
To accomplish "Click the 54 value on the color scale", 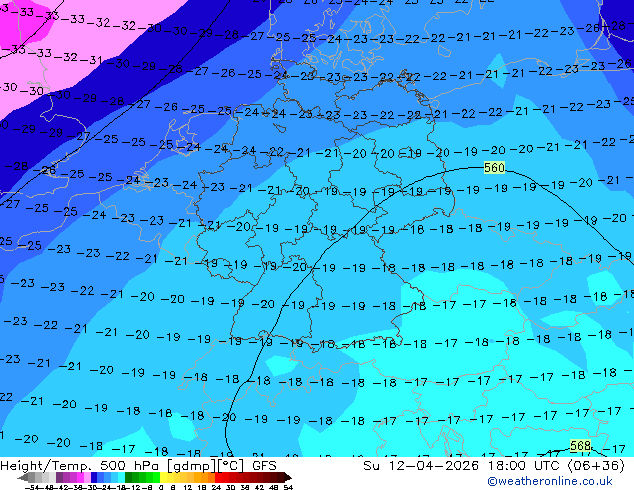I will click(x=288, y=487).
